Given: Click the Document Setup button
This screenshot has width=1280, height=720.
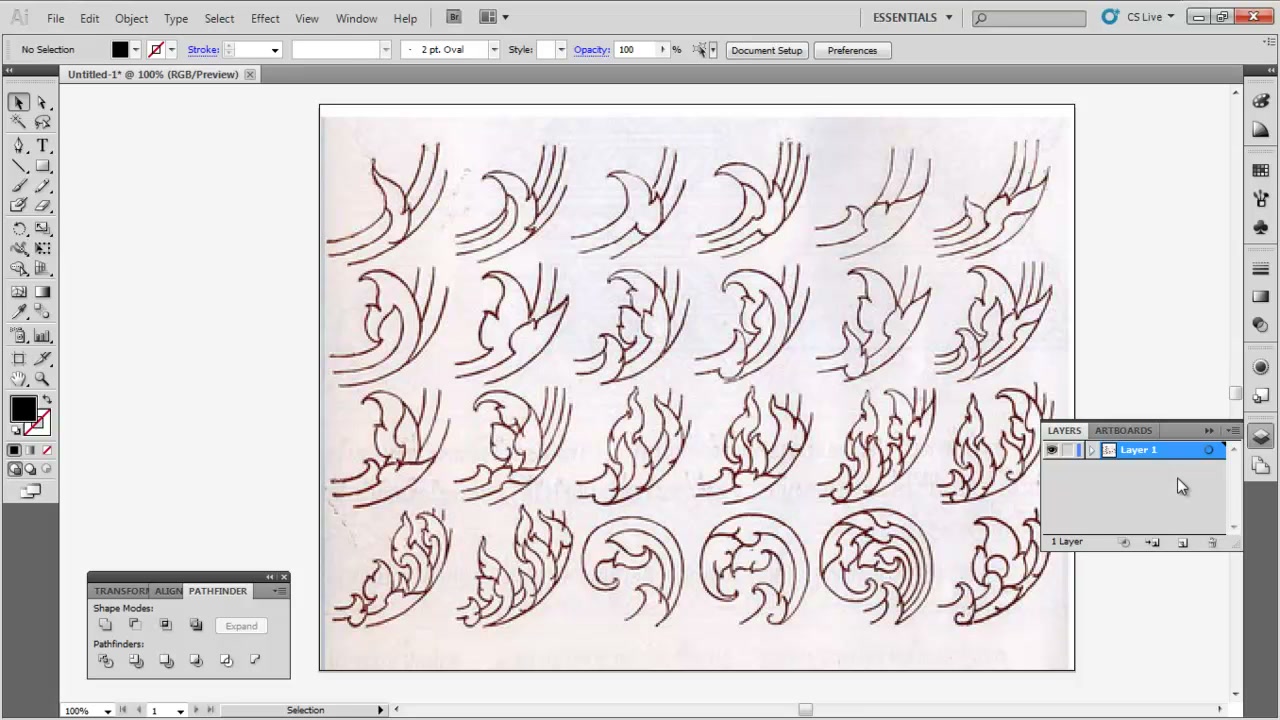Looking at the screenshot, I should coord(767,50).
